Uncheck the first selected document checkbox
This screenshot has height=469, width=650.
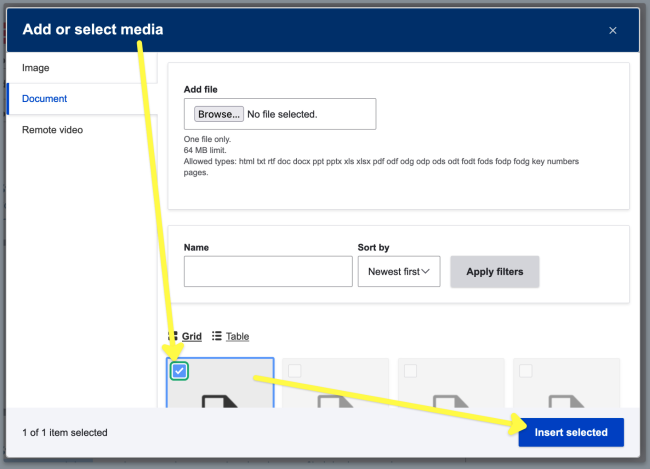pos(179,371)
